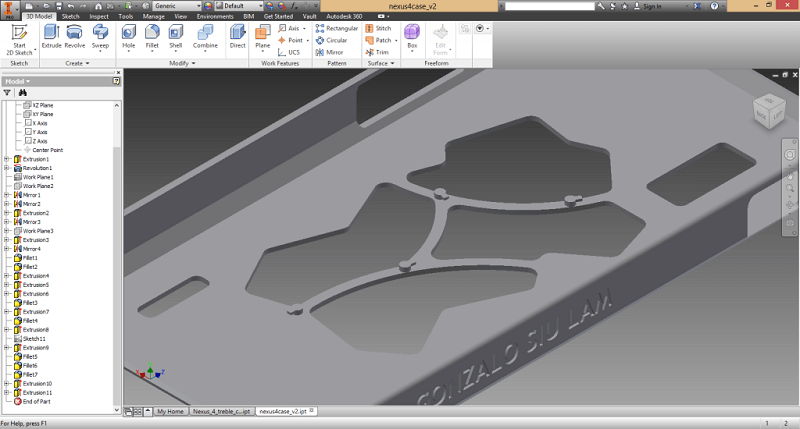Image resolution: width=800 pixels, height=429 pixels.
Task: Create a Freeform Box
Action: coord(412,37)
